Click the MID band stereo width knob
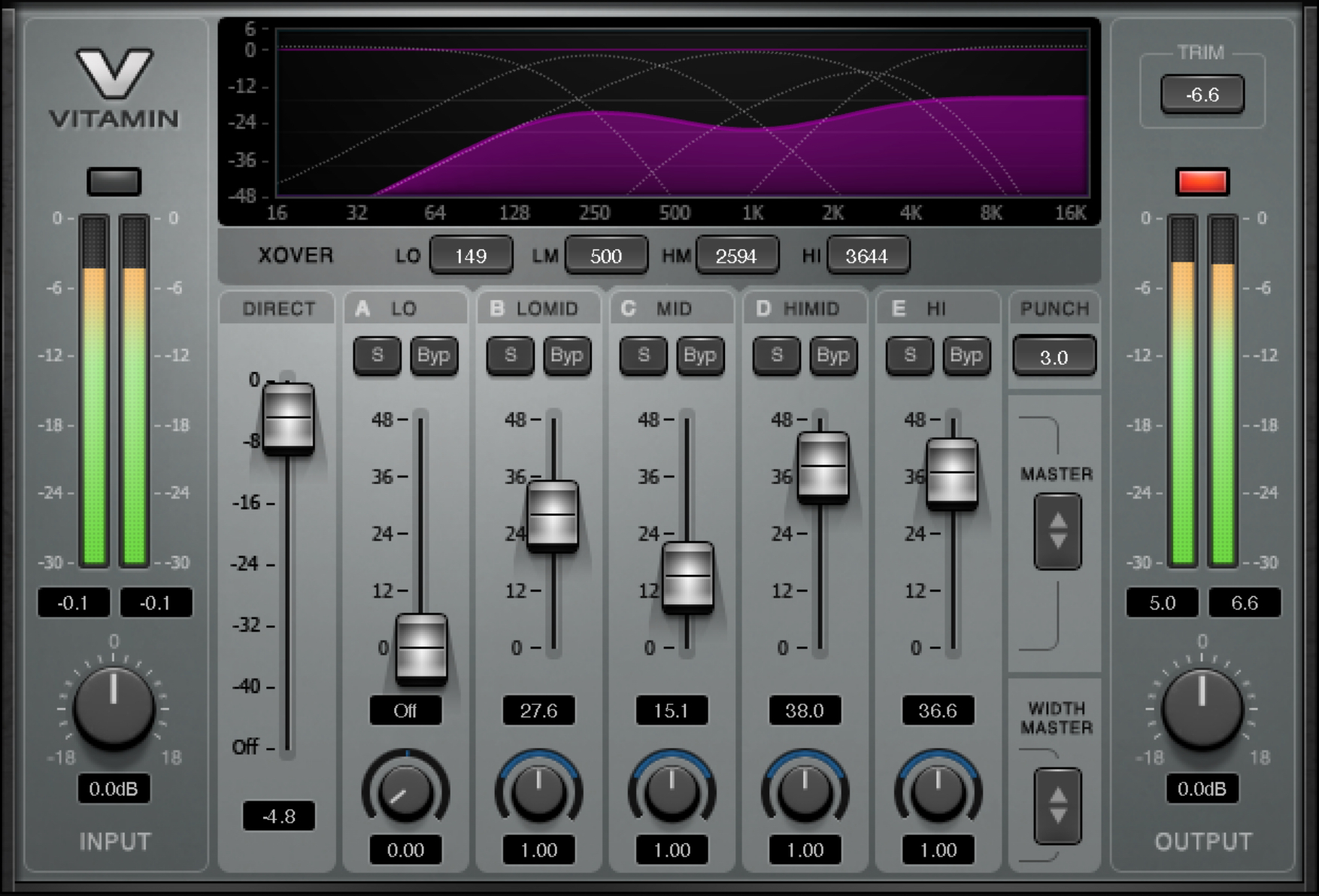1319x896 pixels. 672,791
